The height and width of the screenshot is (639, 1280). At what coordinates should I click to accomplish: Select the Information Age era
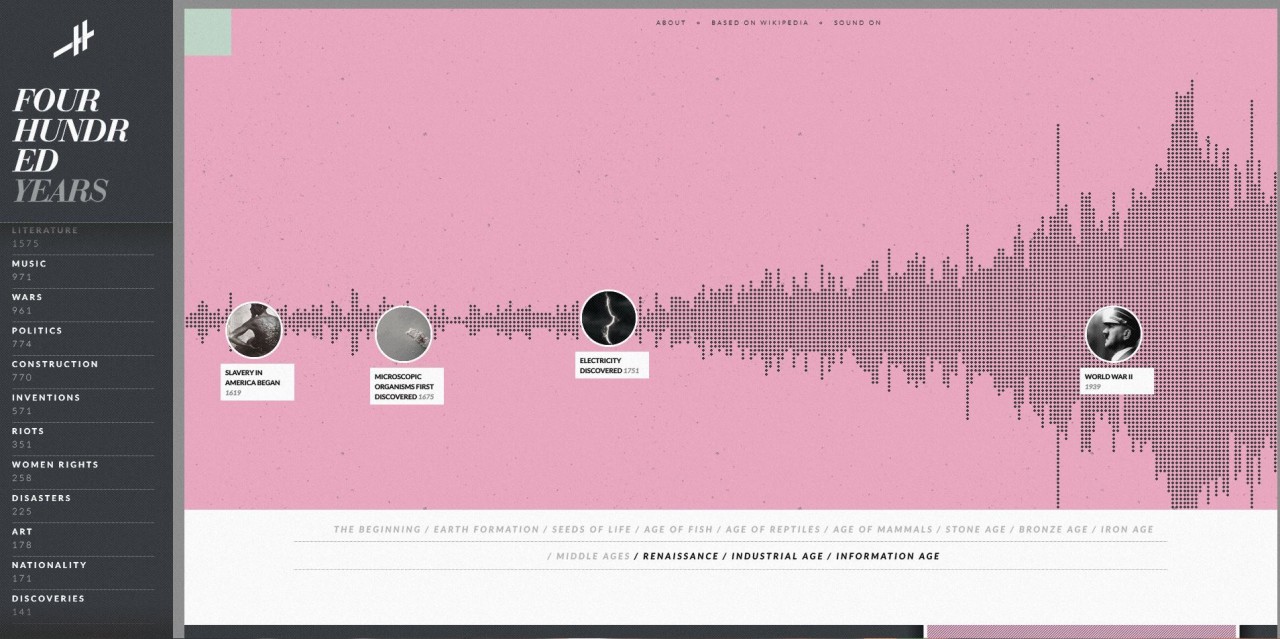(x=888, y=557)
